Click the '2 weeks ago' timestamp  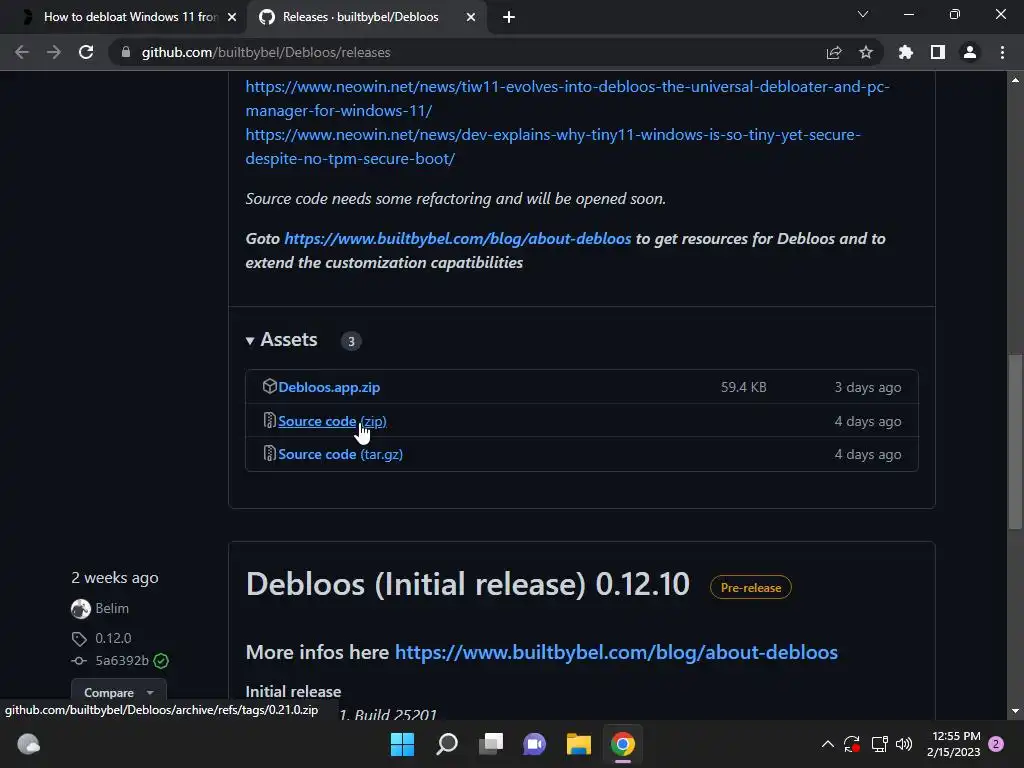click(x=115, y=577)
